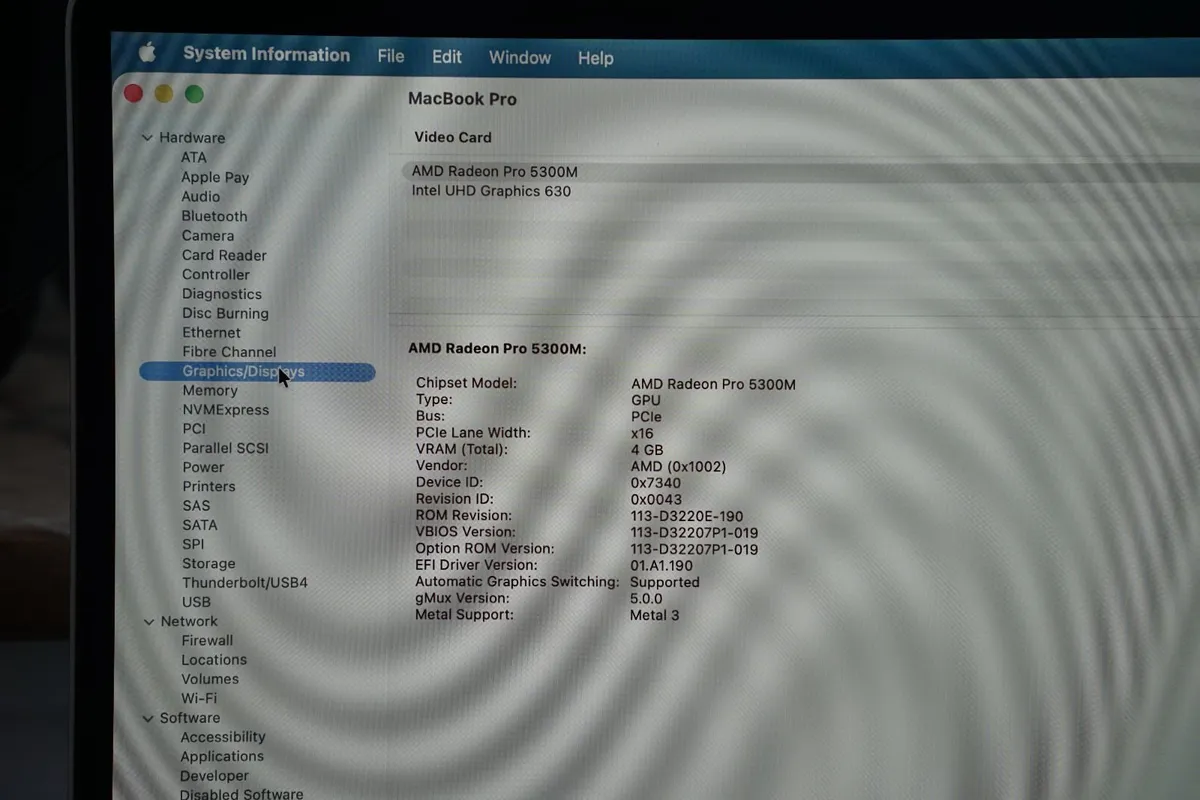Select Intel UHD Graphics 630 entry
The height and width of the screenshot is (800, 1200).
490,191
